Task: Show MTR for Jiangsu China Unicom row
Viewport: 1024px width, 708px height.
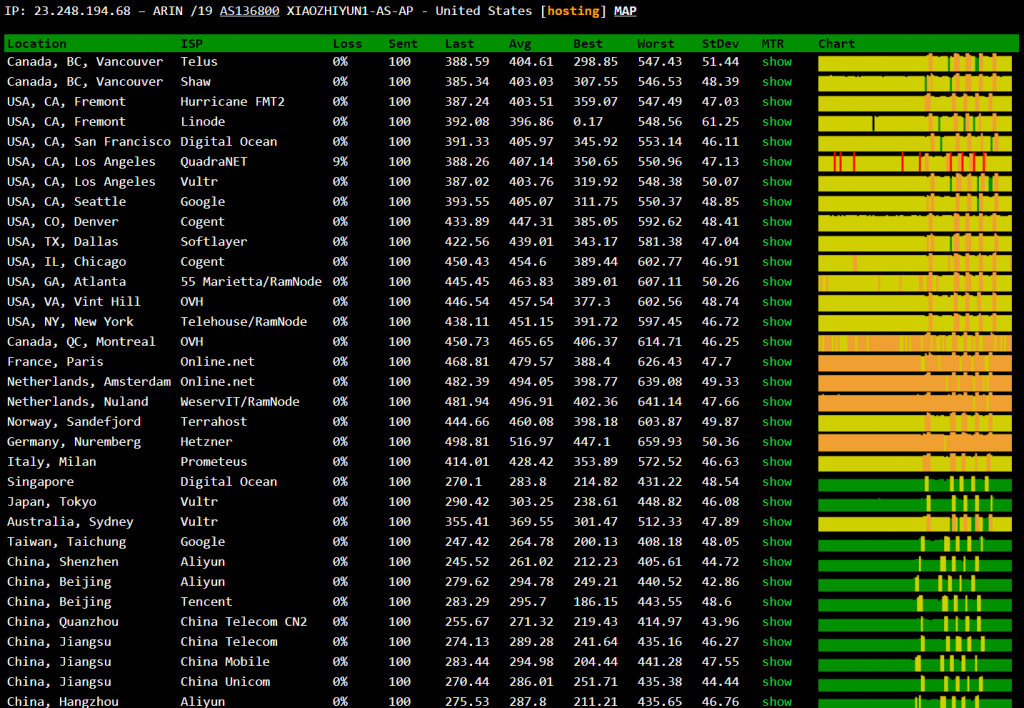Action: click(776, 682)
